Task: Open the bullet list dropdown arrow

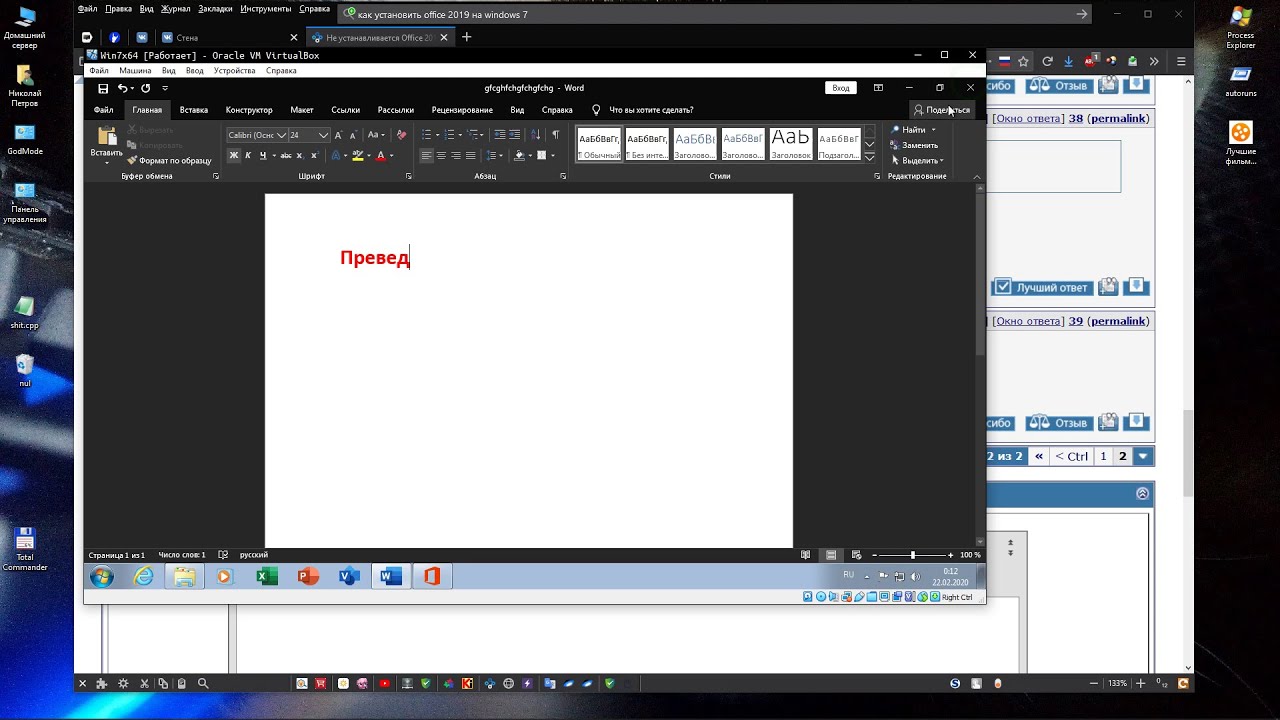Action: (437, 135)
